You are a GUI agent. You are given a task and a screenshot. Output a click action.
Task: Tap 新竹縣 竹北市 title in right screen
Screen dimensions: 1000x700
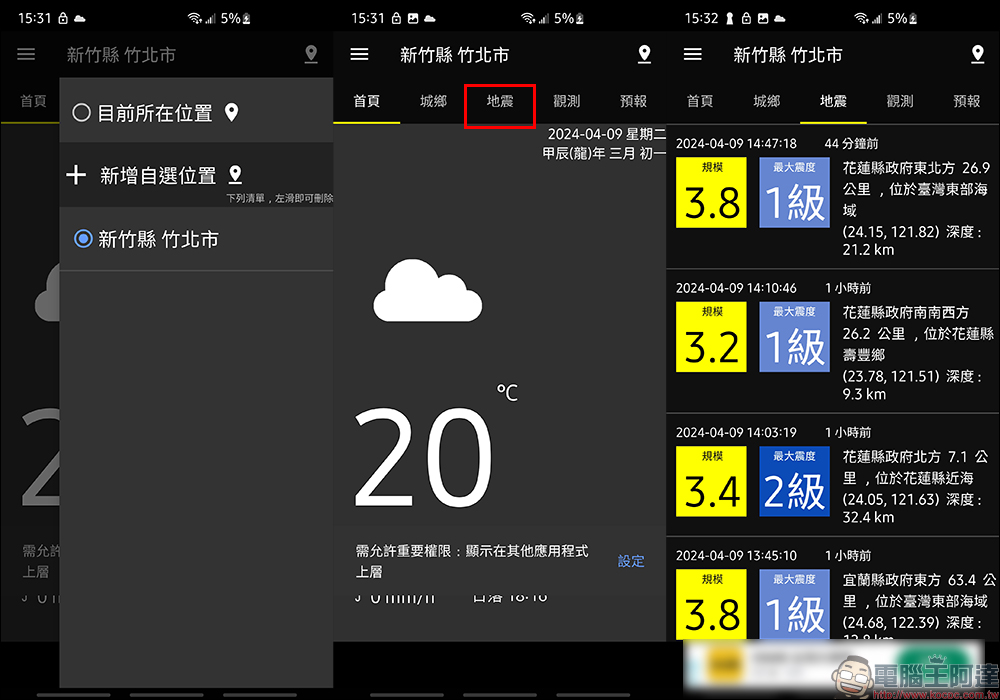pyautogui.click(x=788, y=55)
